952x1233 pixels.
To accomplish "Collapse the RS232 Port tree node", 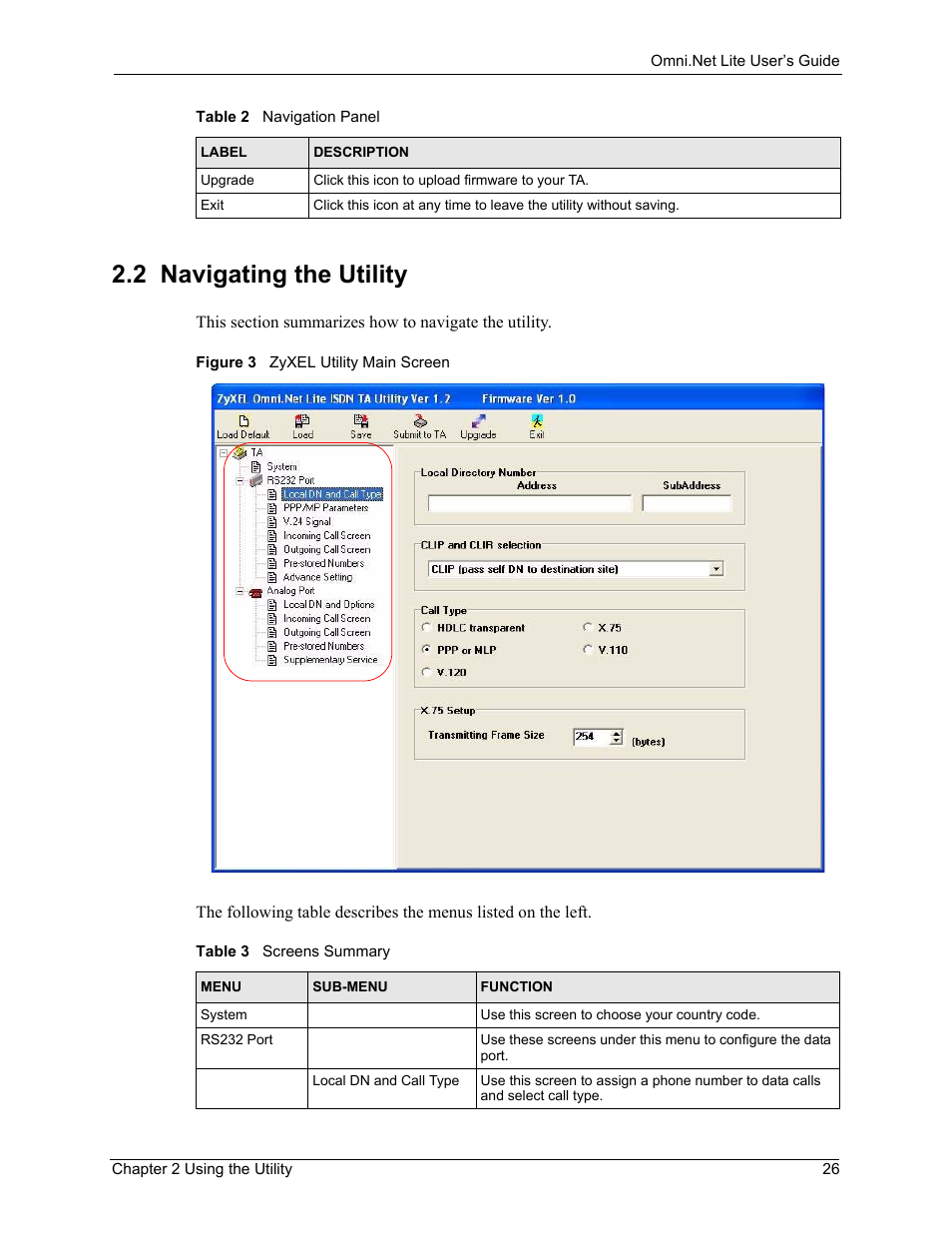I will click(x=239, y=481).
